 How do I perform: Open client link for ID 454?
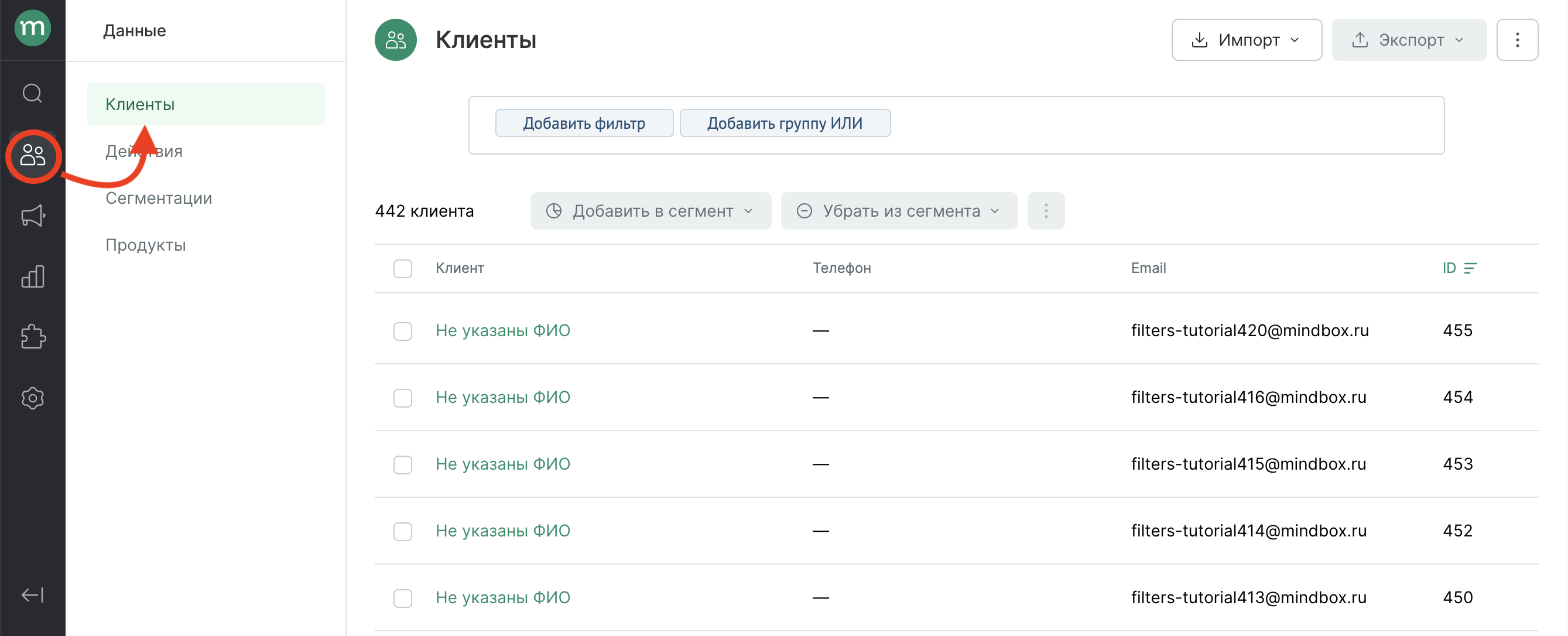pos(503,398)
